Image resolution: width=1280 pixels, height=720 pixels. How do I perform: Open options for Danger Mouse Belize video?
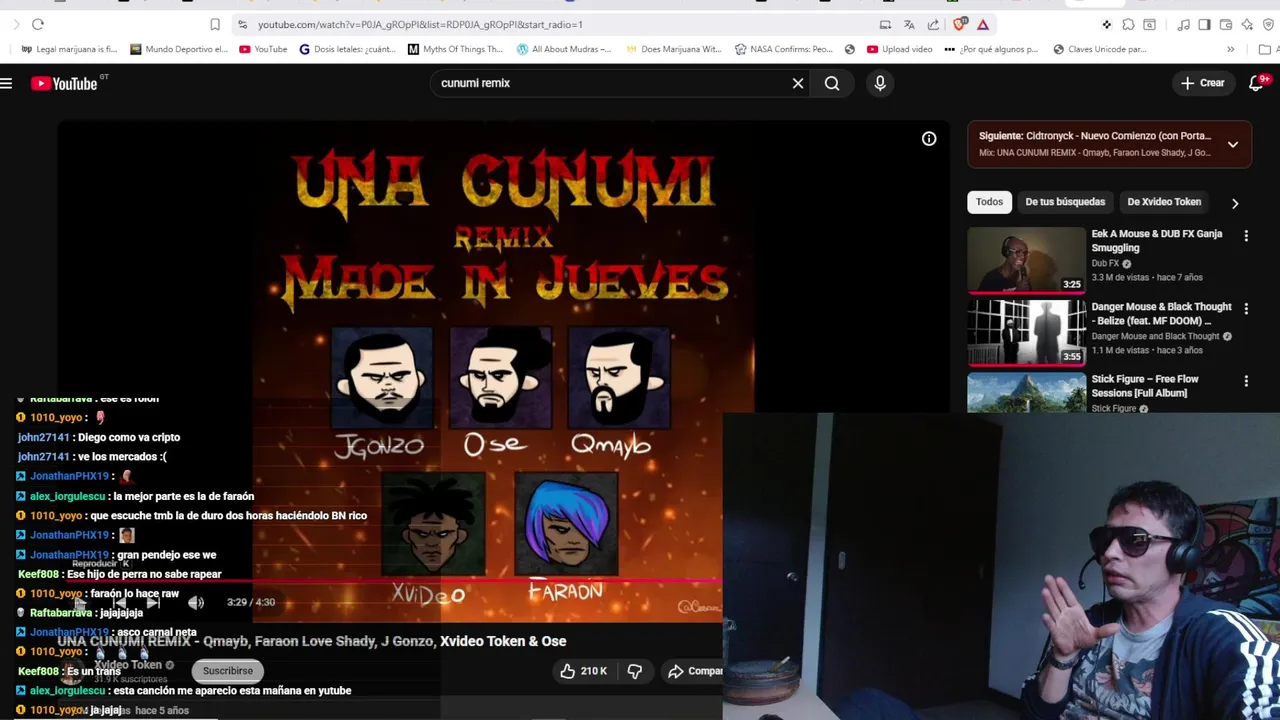[1246, 309]
